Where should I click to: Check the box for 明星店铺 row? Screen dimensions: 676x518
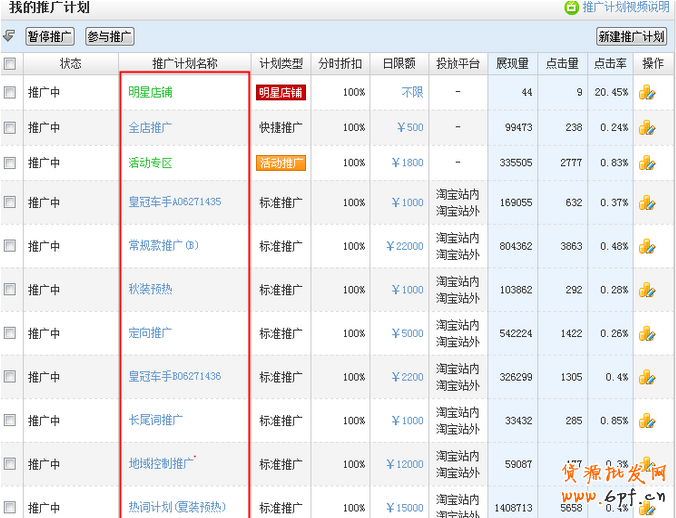click(x=9, y=92)
